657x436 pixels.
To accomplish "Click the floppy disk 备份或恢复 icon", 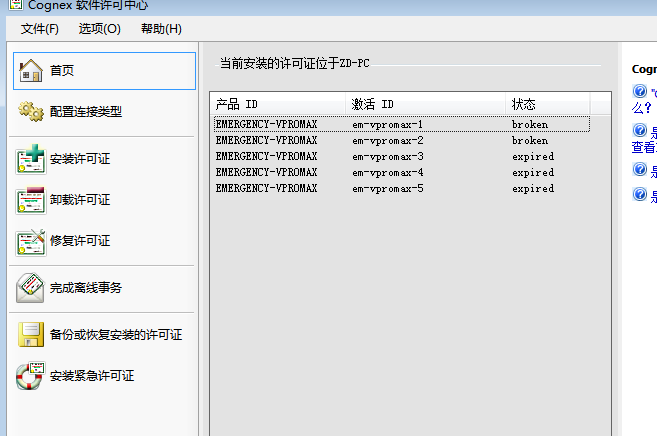I will [x=31, y=334].
